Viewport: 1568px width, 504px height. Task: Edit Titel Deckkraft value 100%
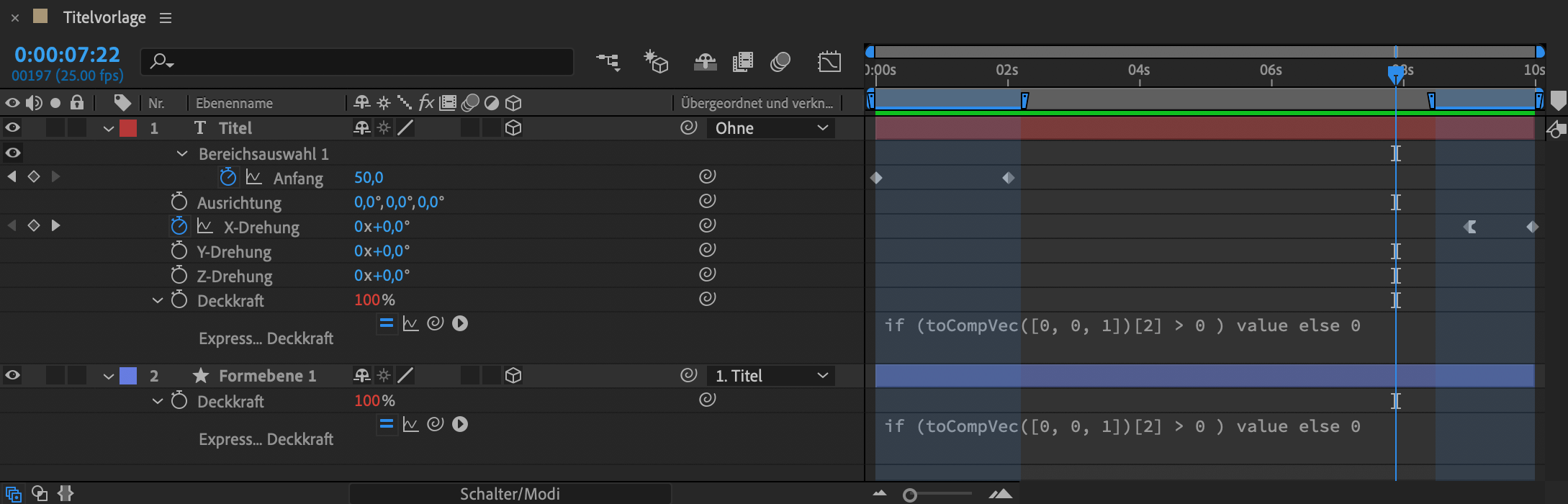(x=374, y=300)
